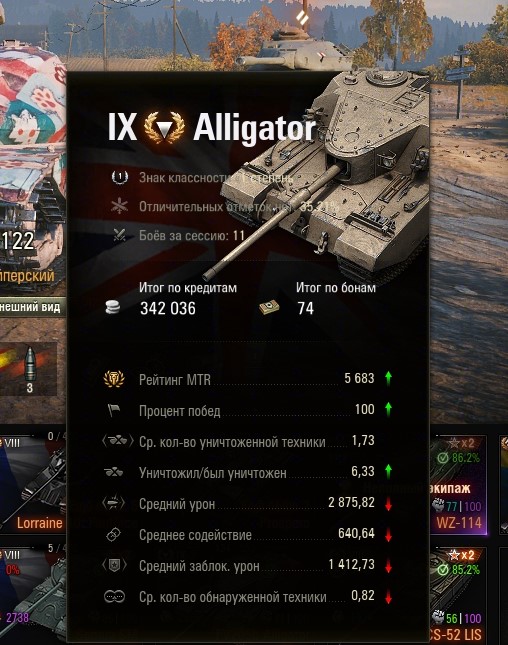Viewport: 508px width, 645px height.
Task: Select the WZ-114 tank card
Action: [458, 484]
